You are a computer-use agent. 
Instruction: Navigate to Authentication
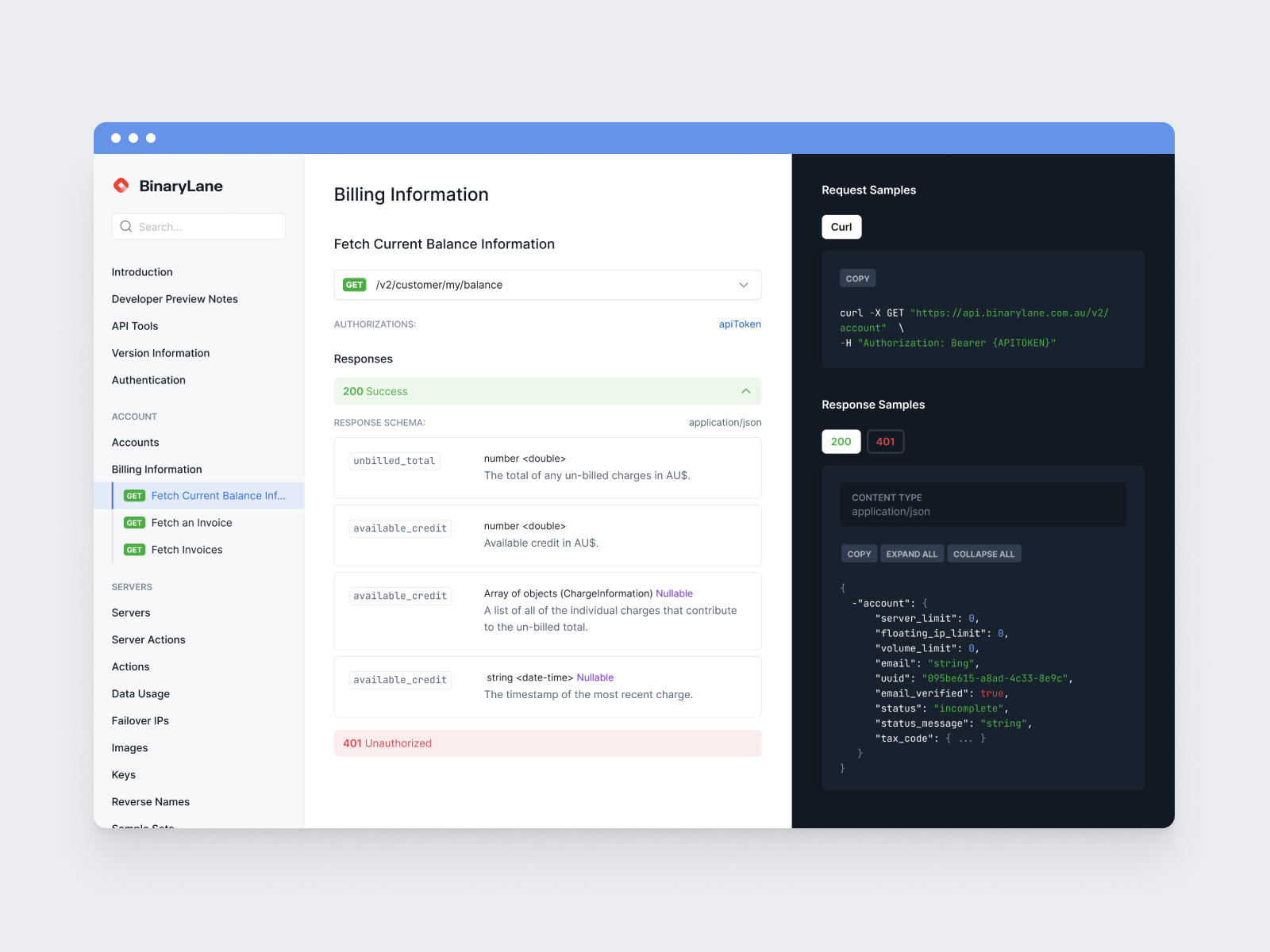pos(148,380)
